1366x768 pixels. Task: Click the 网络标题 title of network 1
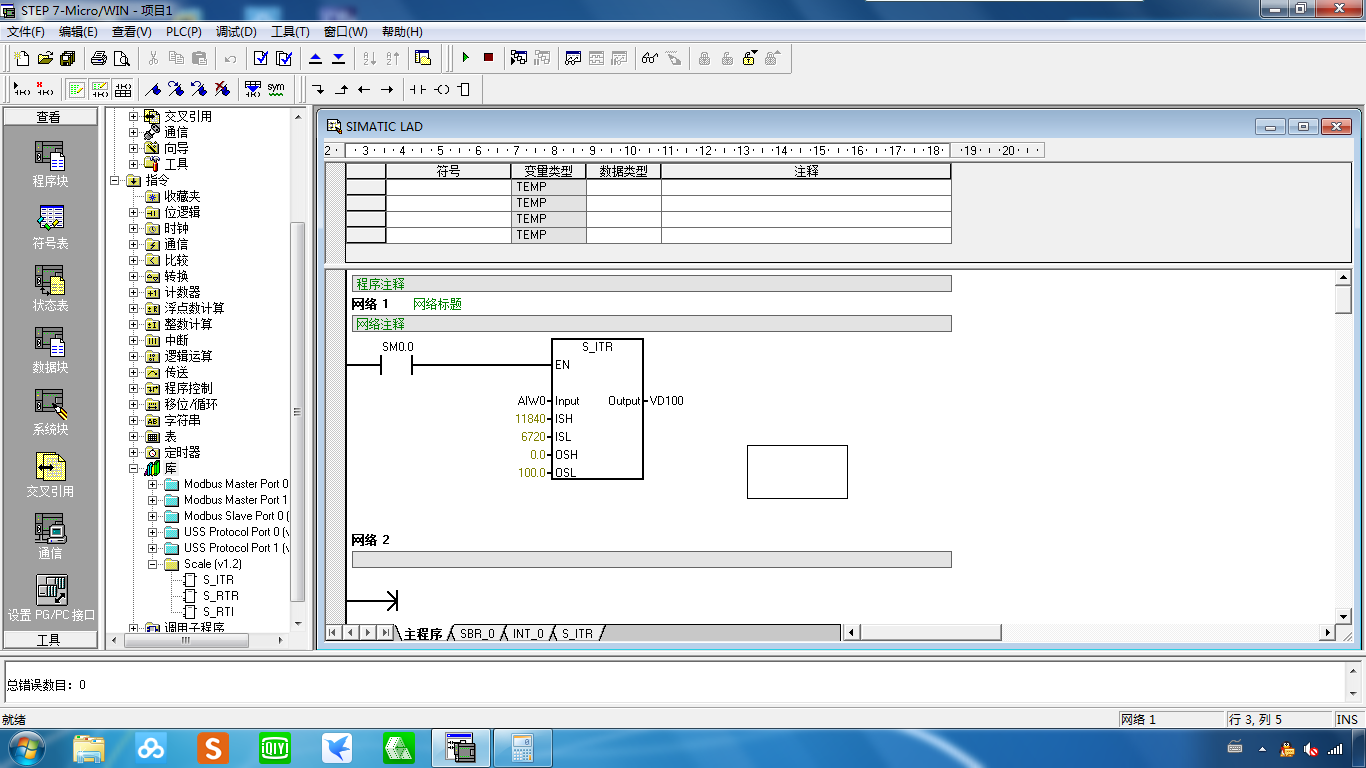point(437,304)
